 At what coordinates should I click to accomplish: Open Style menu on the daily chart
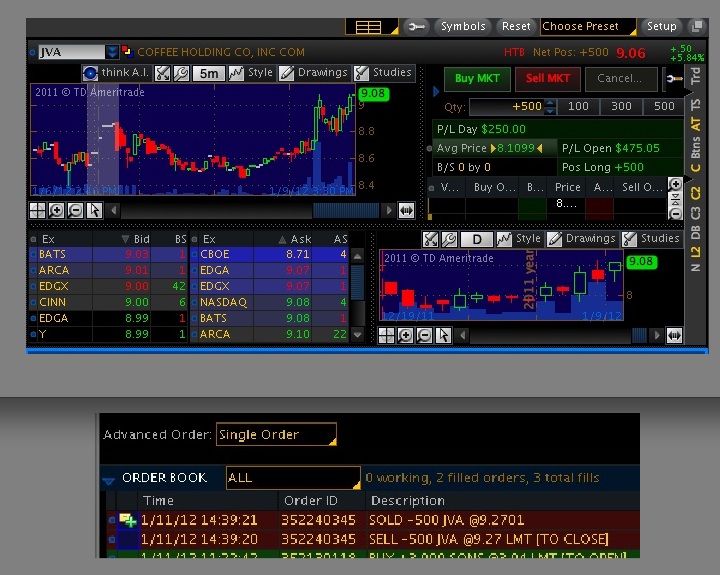tap(519, 238)
